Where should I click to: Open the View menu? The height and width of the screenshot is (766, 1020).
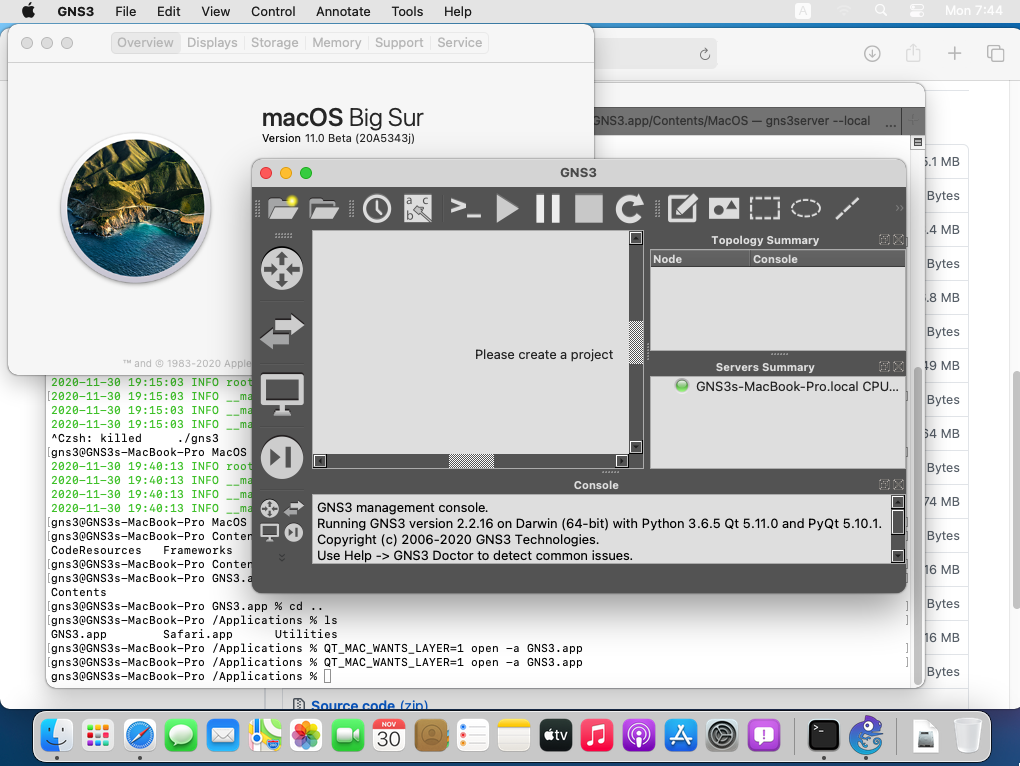pyautogui.click(x=215, y=12)
